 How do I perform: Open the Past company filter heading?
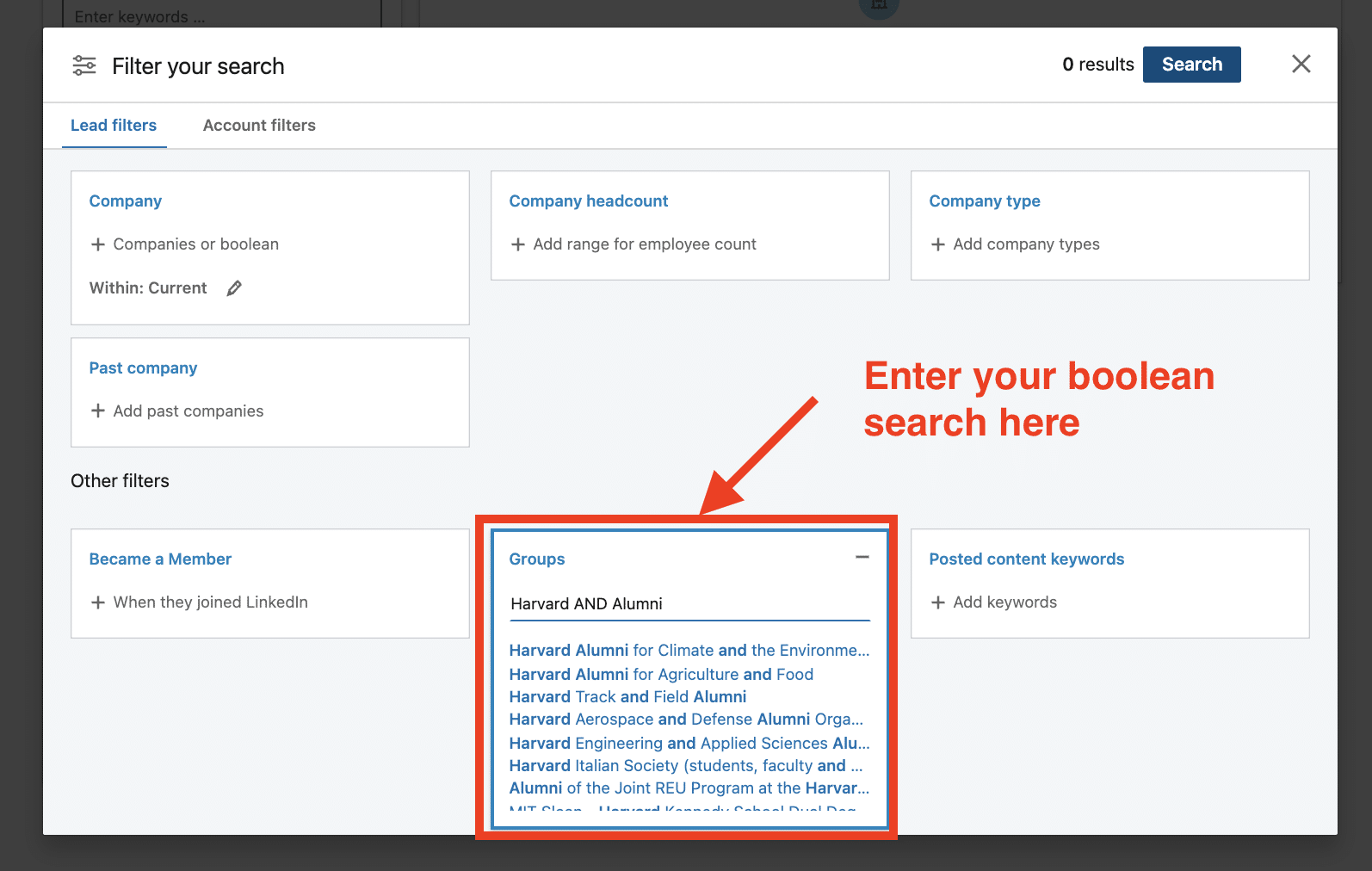(143, 368)
